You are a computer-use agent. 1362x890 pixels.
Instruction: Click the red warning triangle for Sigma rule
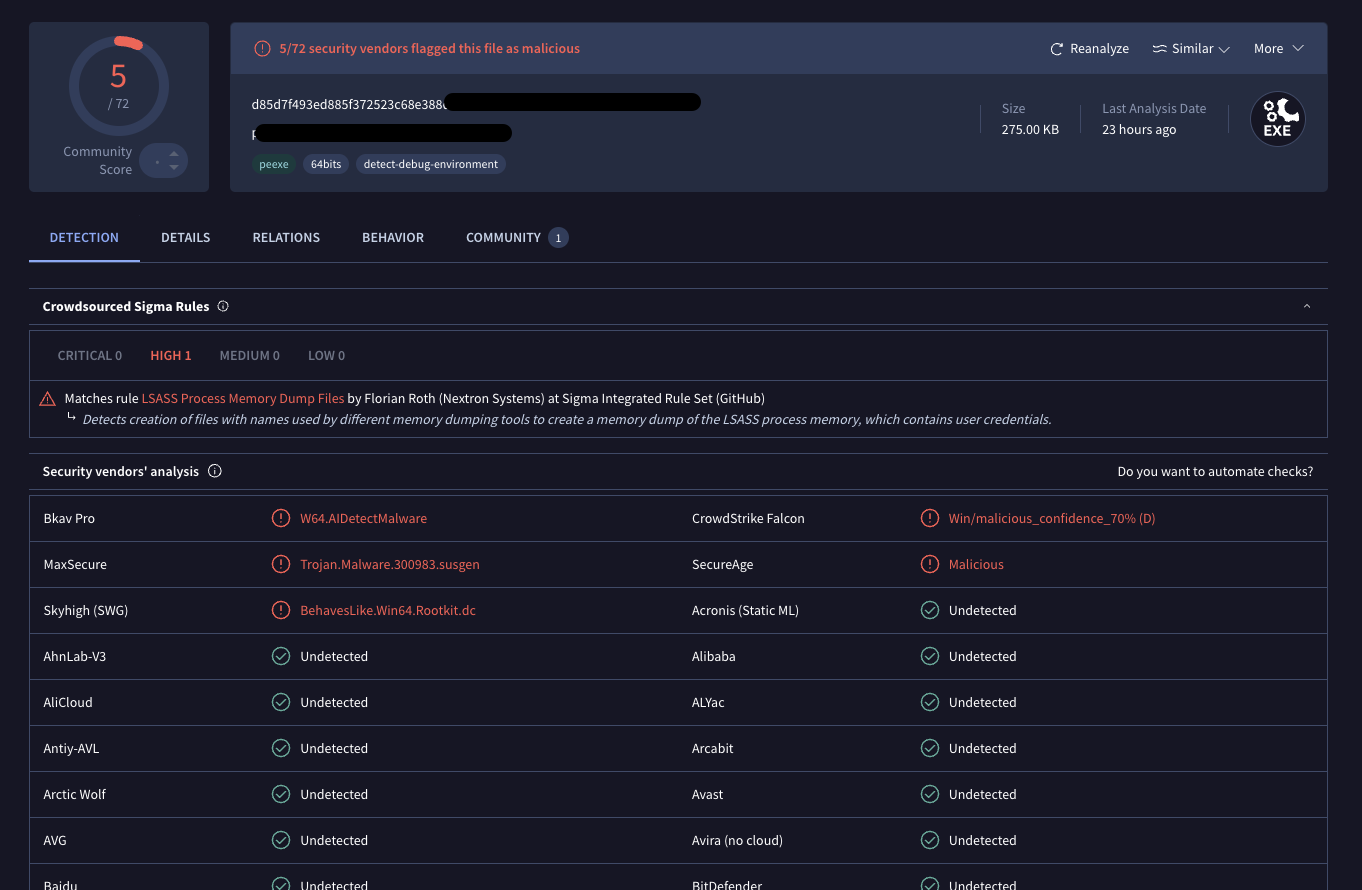(x=47, y=399)
